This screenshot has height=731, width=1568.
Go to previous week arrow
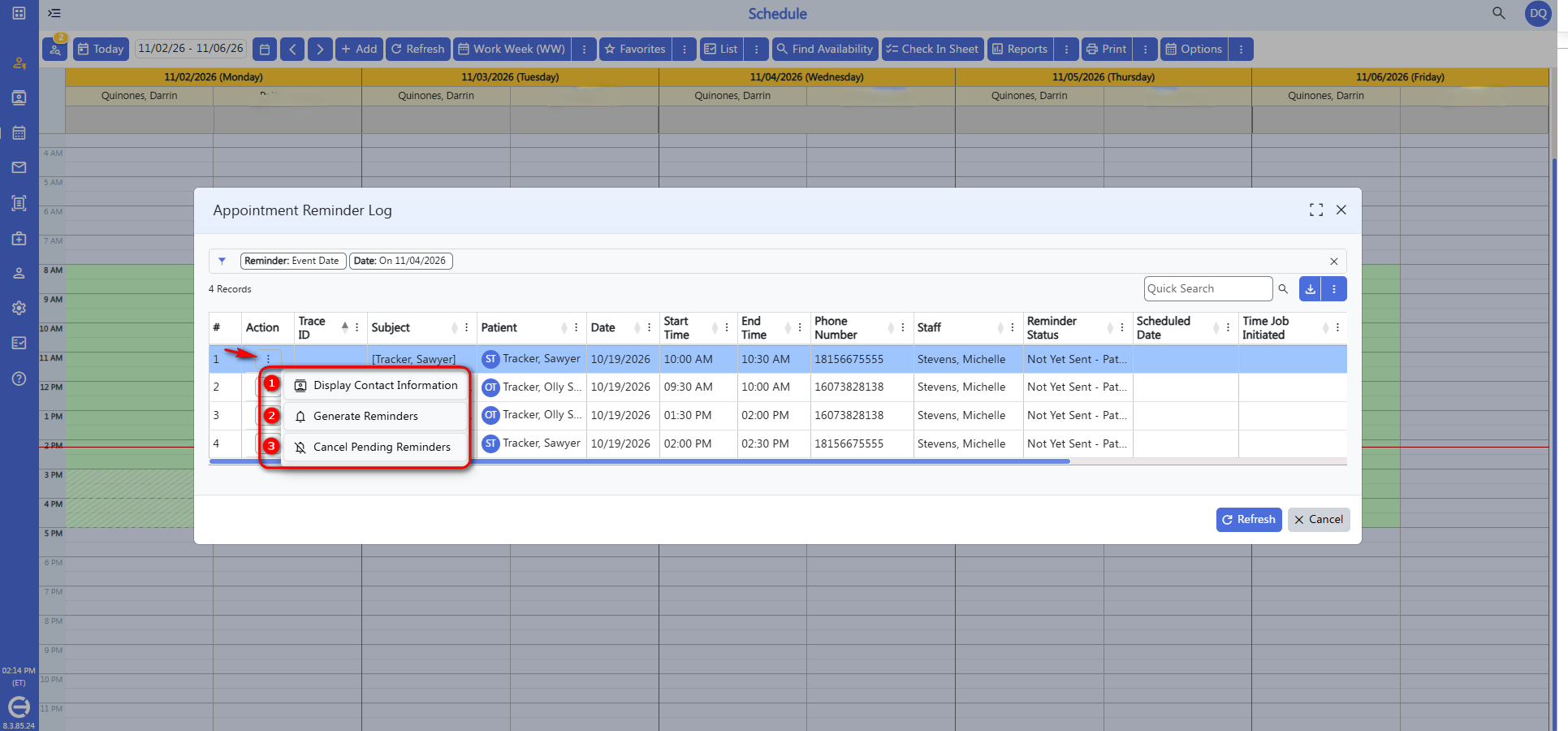pyautogui.click(x=292, y=50)
